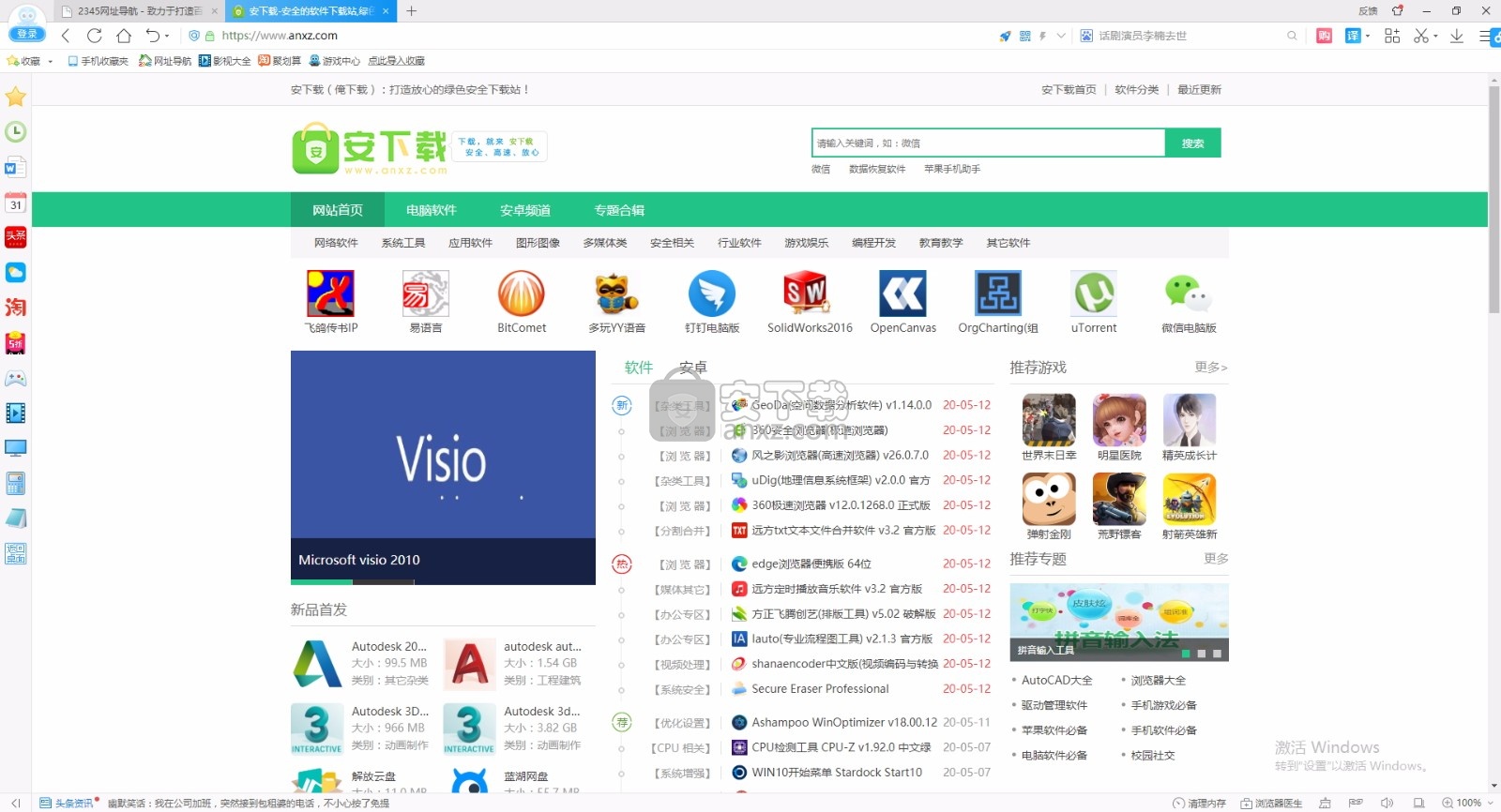Image resolution: width=1501 pixels, height=812 pixels.
Task: Open 游戏中心 bookmark
Action: pos(334,61)
